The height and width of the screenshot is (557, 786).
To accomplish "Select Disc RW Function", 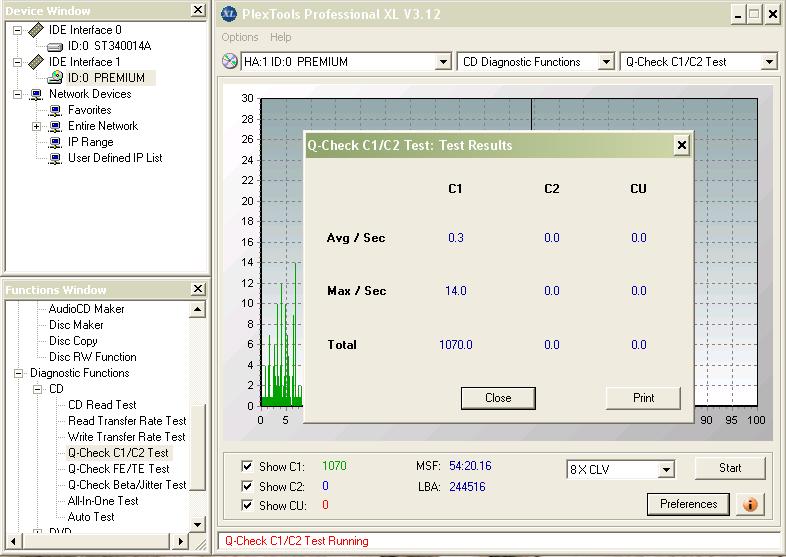I will point(93,357).
